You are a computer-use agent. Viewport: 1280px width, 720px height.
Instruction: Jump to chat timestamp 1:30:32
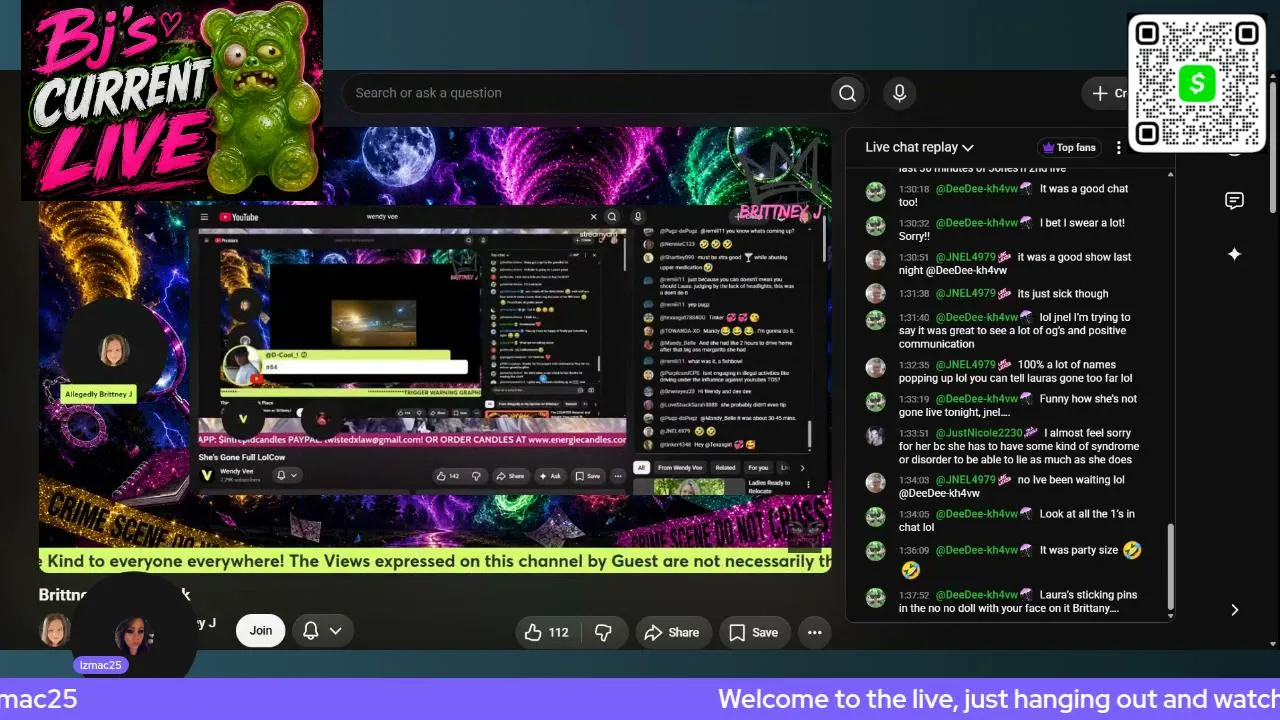[914, 223]
